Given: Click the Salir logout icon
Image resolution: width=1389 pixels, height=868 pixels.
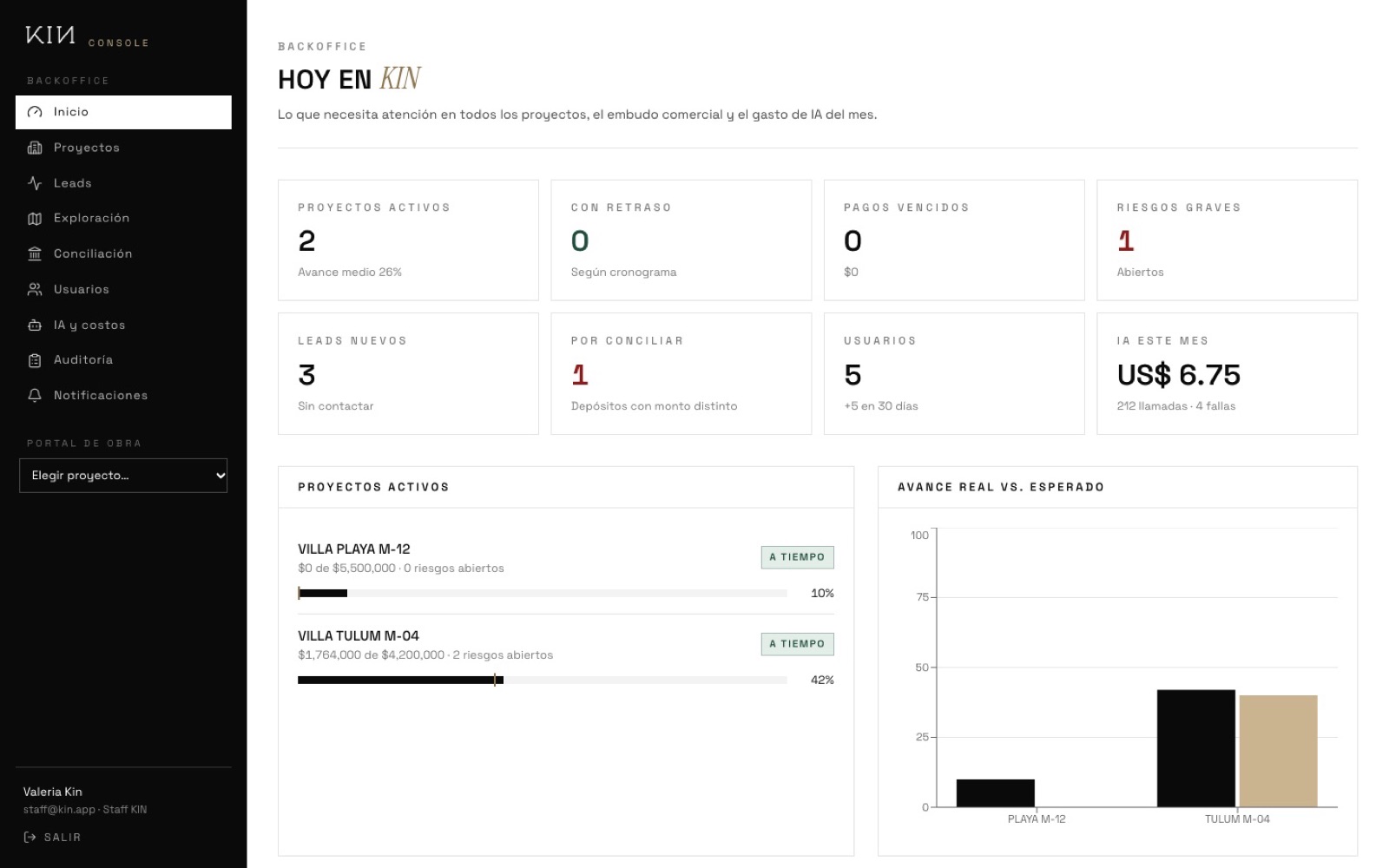Looking at the screenshot, I should (30, 838).
